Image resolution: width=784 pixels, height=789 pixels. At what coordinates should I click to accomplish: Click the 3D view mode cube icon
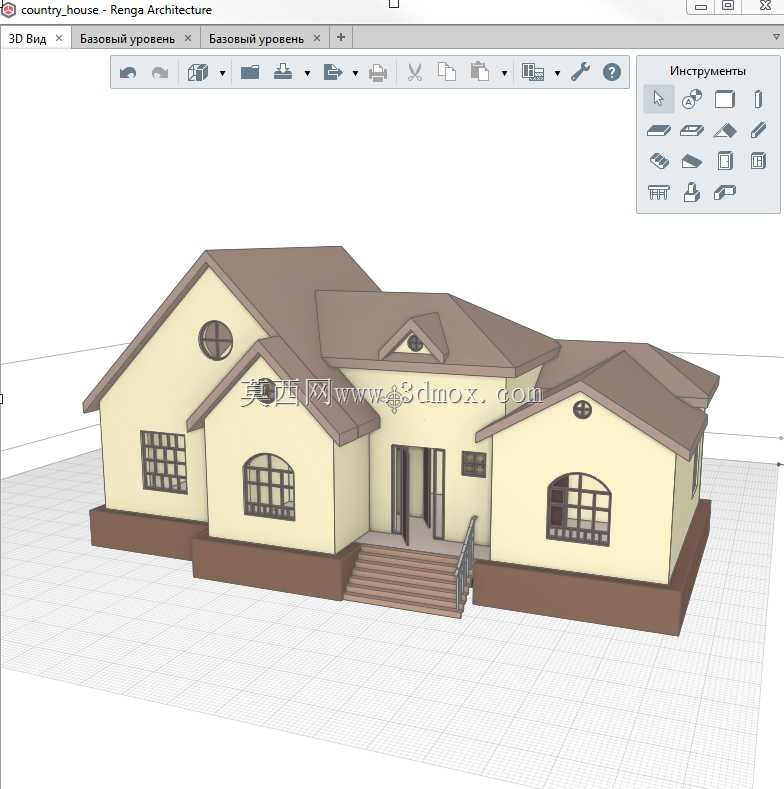198,73
